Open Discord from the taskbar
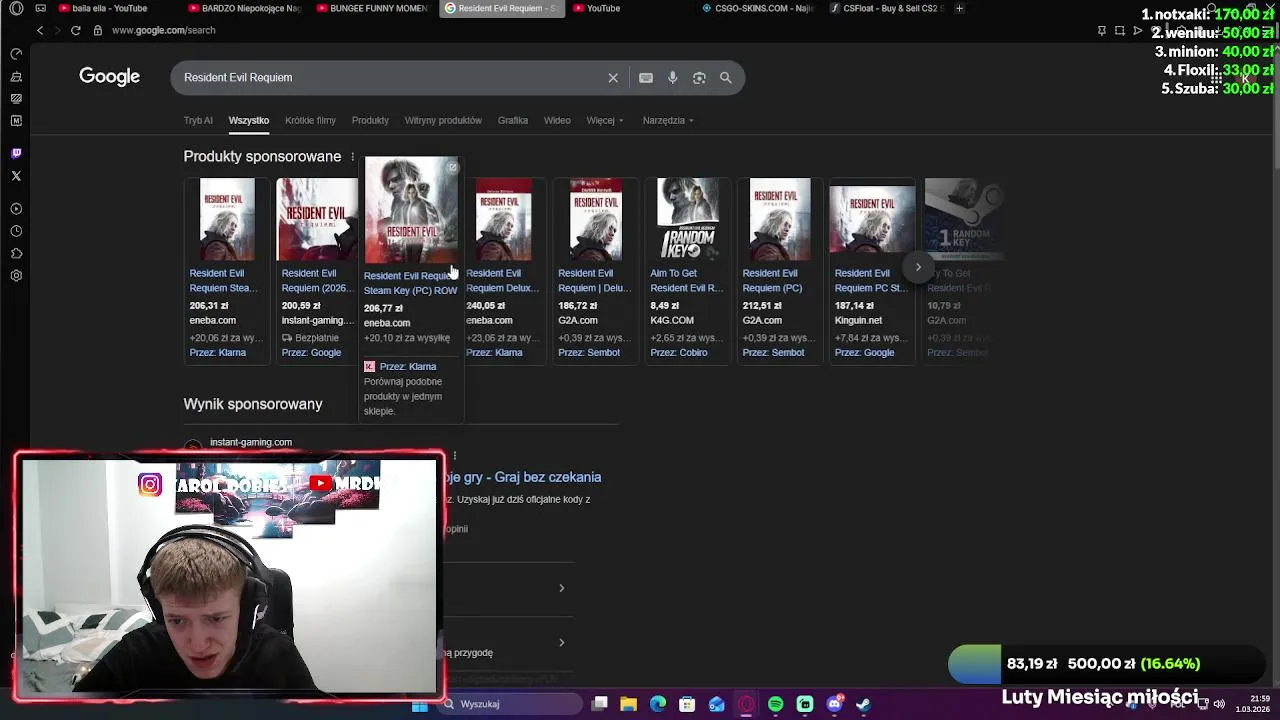Screen dimensions: 1280x720 834,704
